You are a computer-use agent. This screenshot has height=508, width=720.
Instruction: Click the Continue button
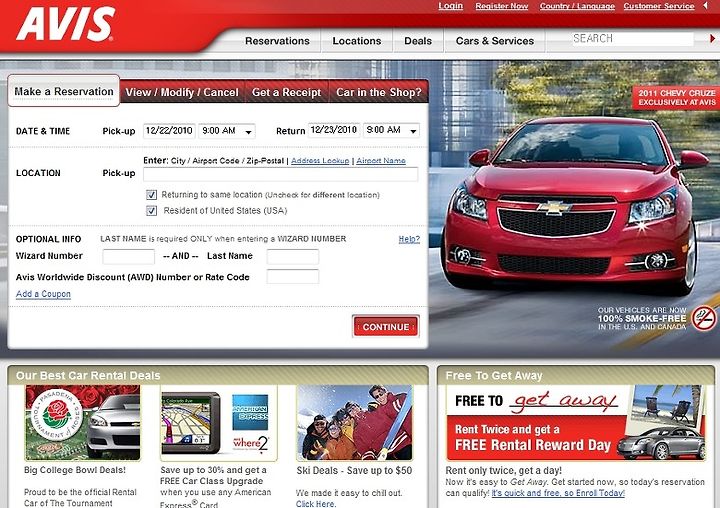(386, 327)
